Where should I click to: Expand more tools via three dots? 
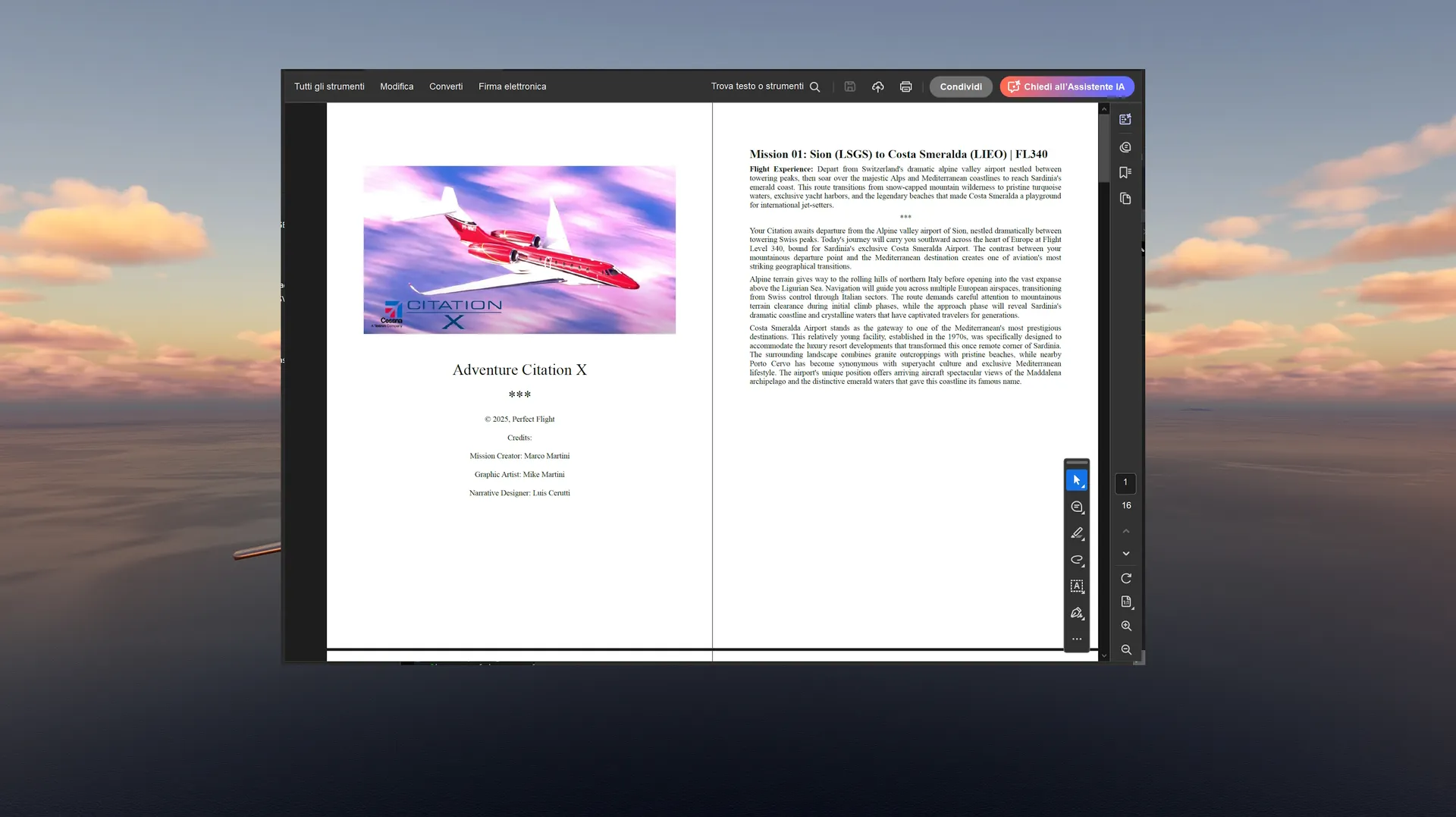(1076, 639)
